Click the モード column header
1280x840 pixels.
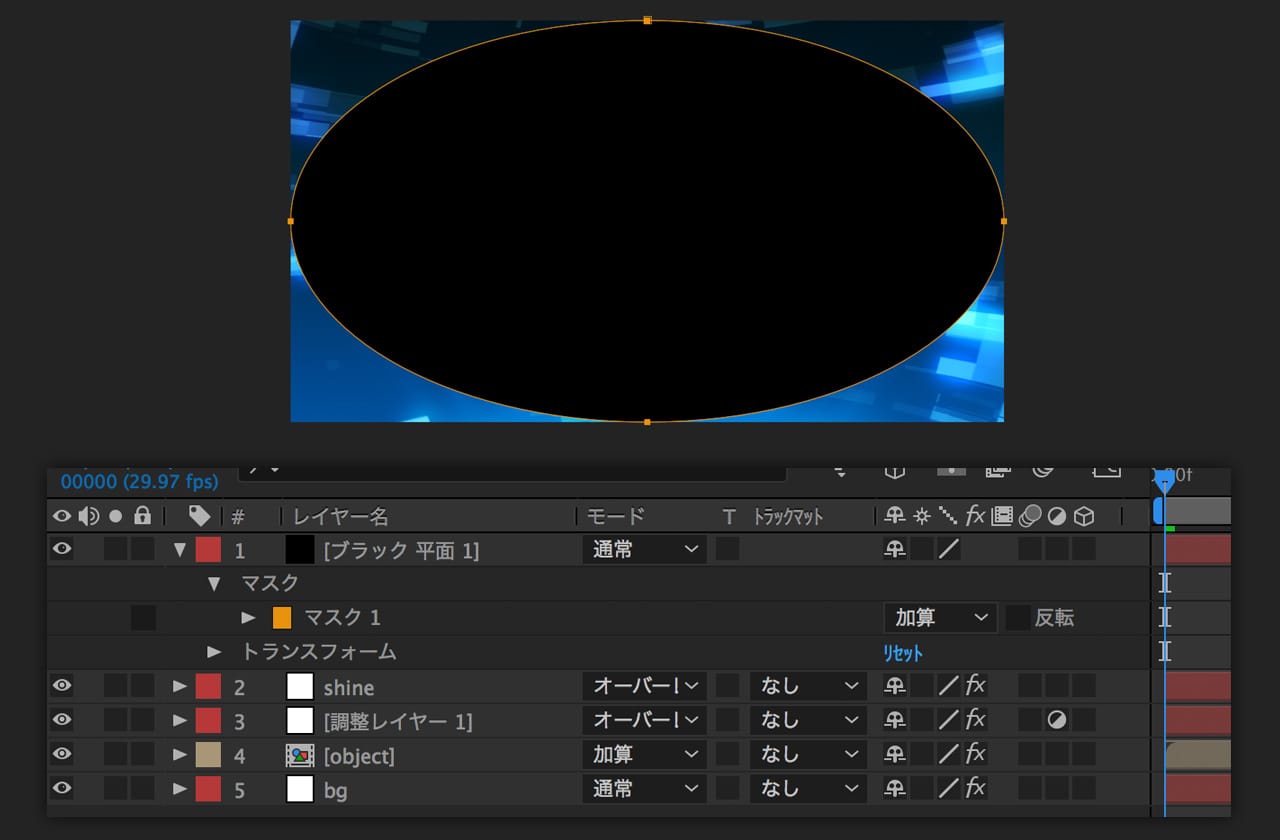[x=616, y=517]
